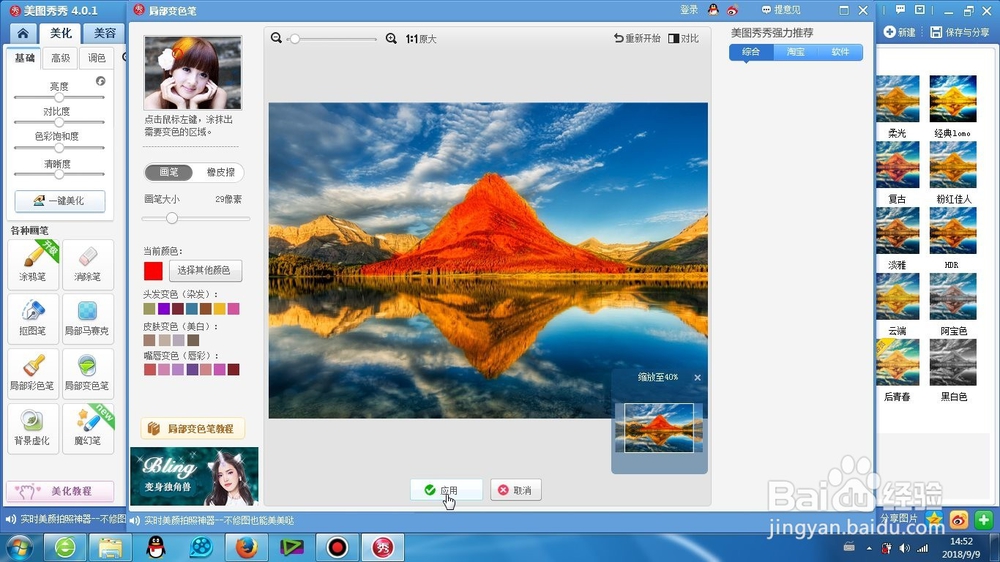Image resolution: width=1000 pixels, height=562 pixels.
Task: Apply the 柔光 soft light filter thumbnail
Action: click(x=897, y=99)
